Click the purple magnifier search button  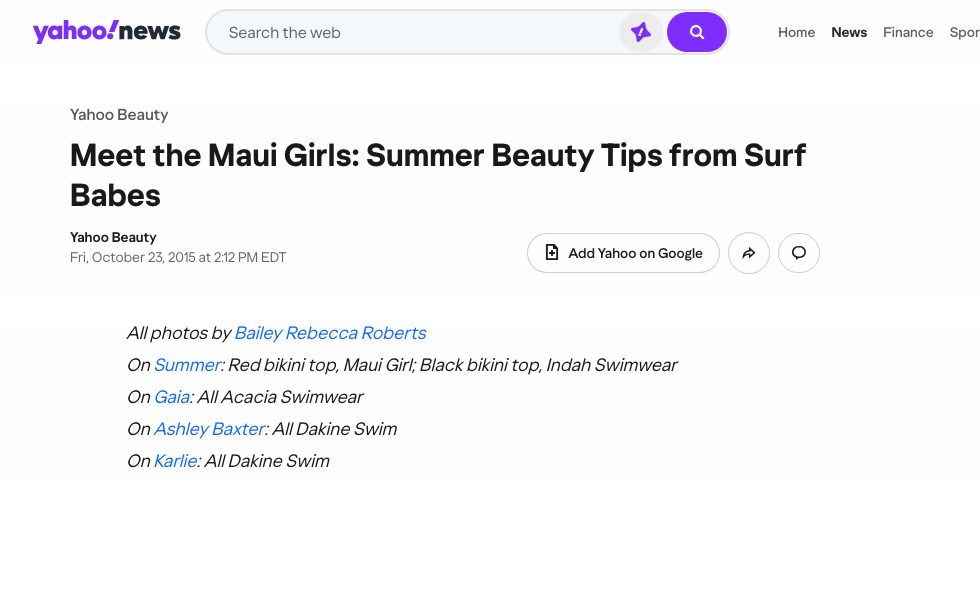[696, 32]
